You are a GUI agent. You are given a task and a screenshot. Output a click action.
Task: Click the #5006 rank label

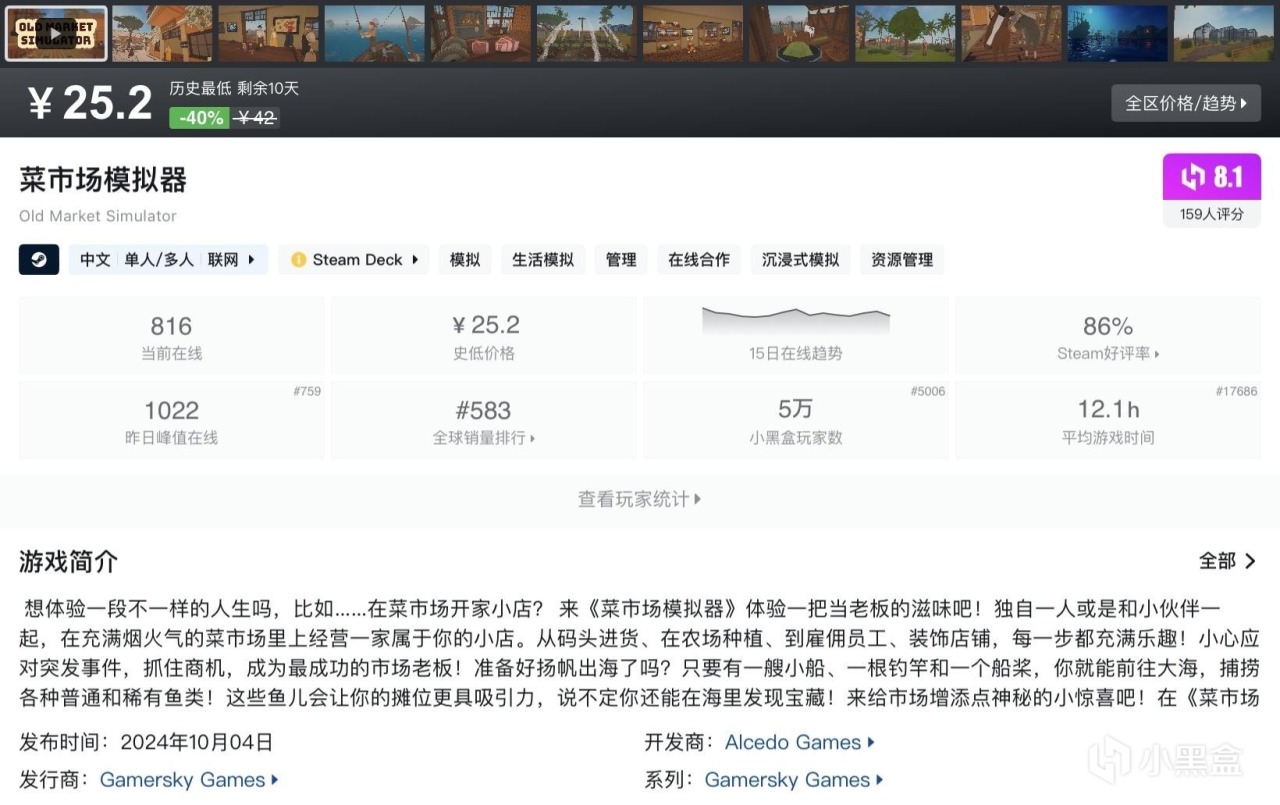coord(927,391)
